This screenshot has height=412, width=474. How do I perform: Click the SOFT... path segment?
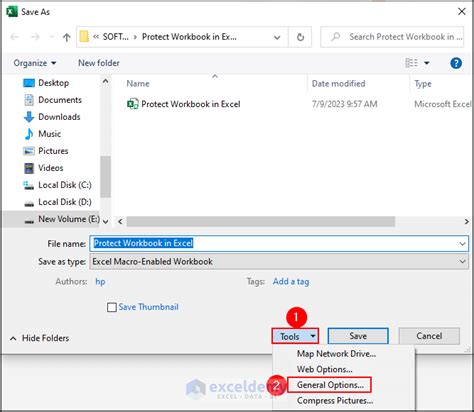[115, 37]
